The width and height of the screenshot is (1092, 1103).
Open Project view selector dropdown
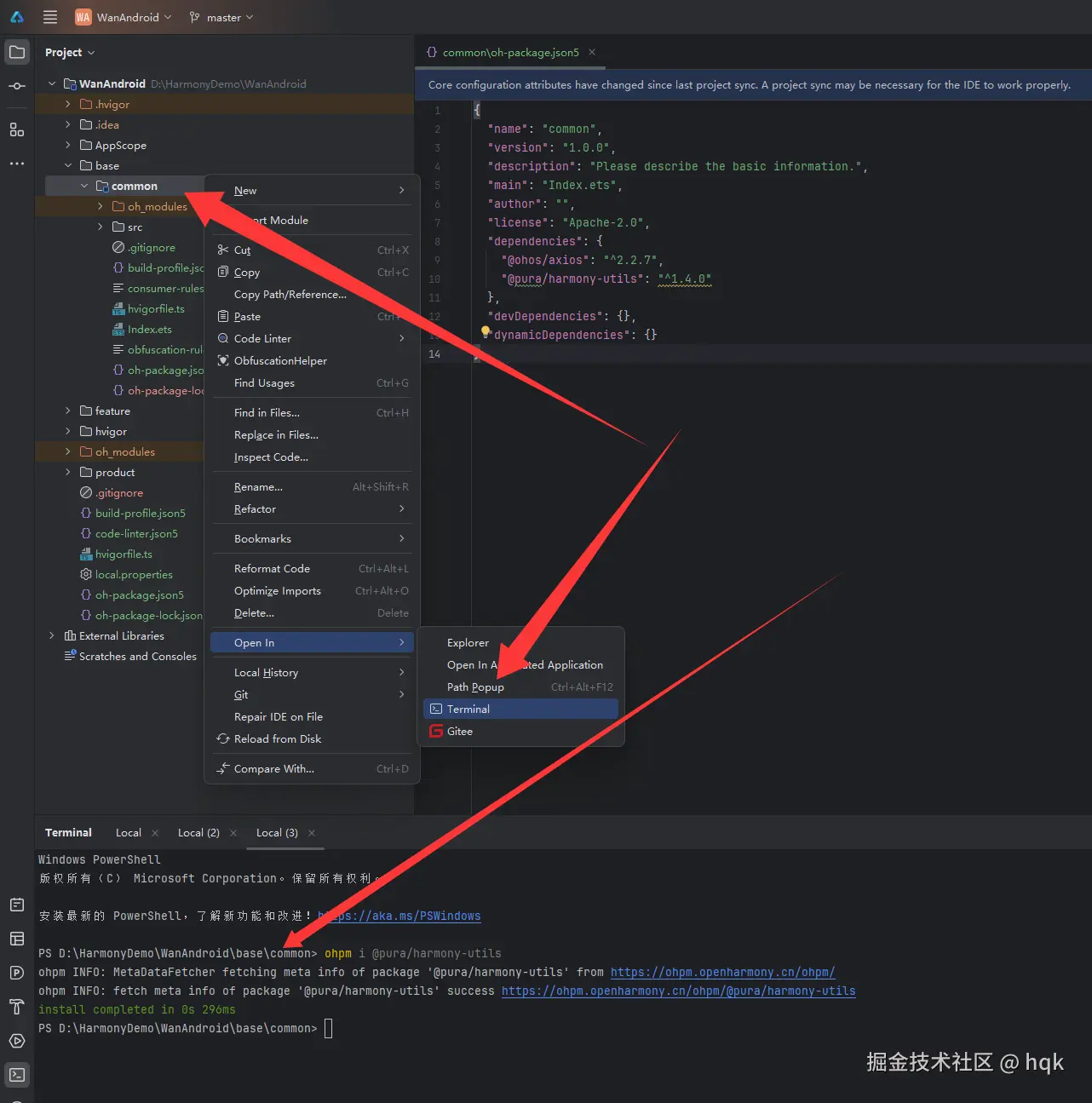click(70, 52)
